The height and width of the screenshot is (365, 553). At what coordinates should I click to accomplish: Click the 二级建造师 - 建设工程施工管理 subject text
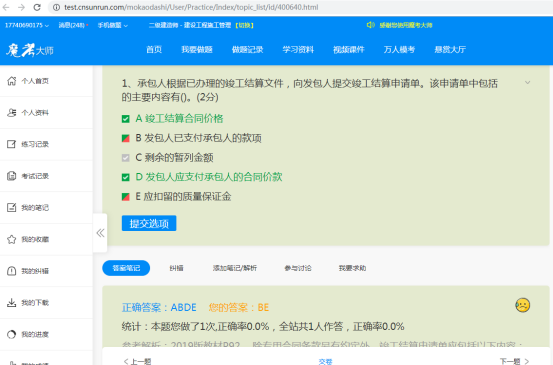coord(190,25)
